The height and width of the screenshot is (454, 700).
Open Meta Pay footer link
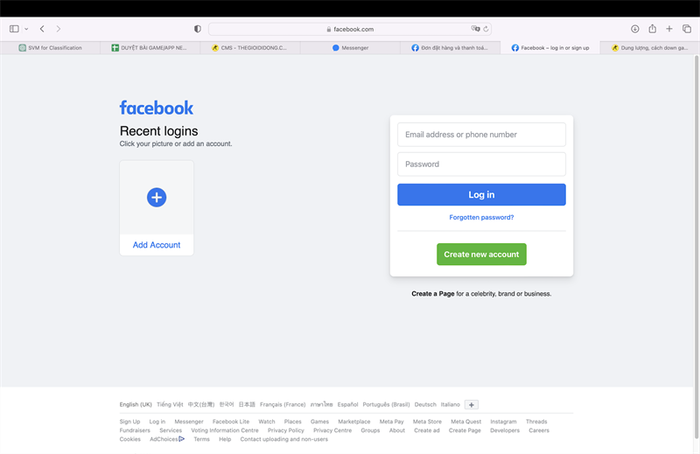tap(392, 421)
